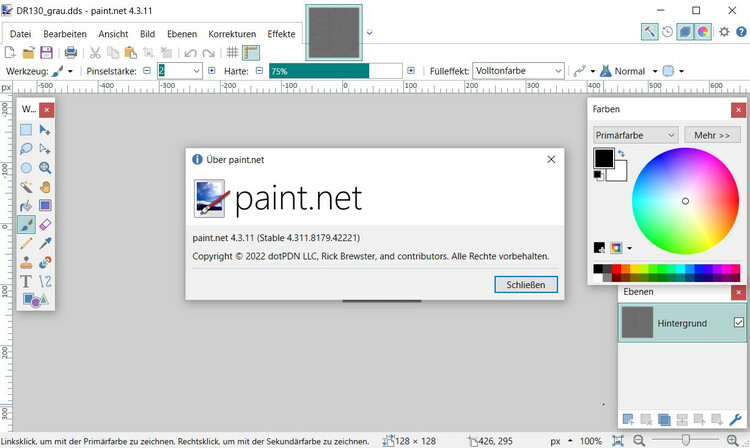Click the Schließen button

(526, 284)
